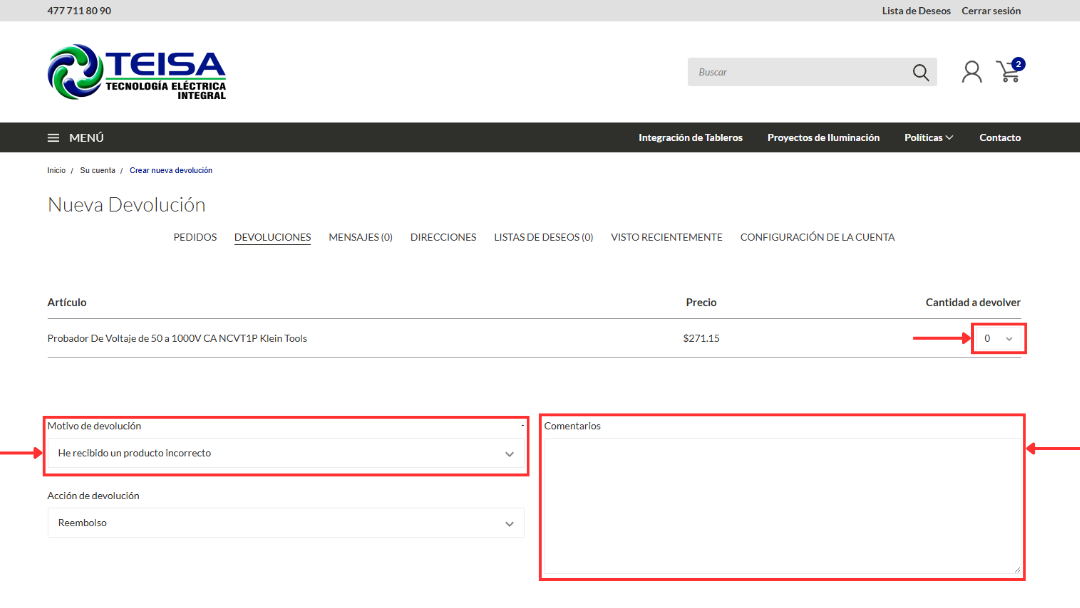Expand the Políticas dropdown menu
This screenshot has width=1080, height=608.
928,138
